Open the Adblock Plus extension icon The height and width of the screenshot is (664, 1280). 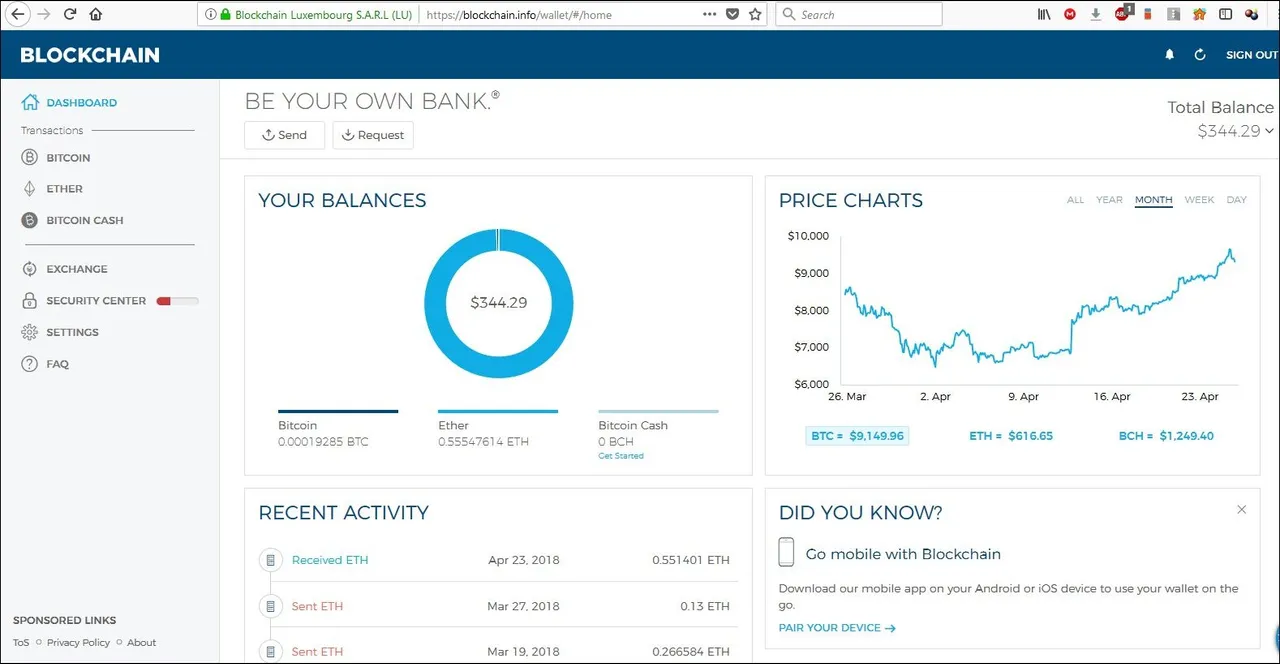click(x=1123, y=14)
